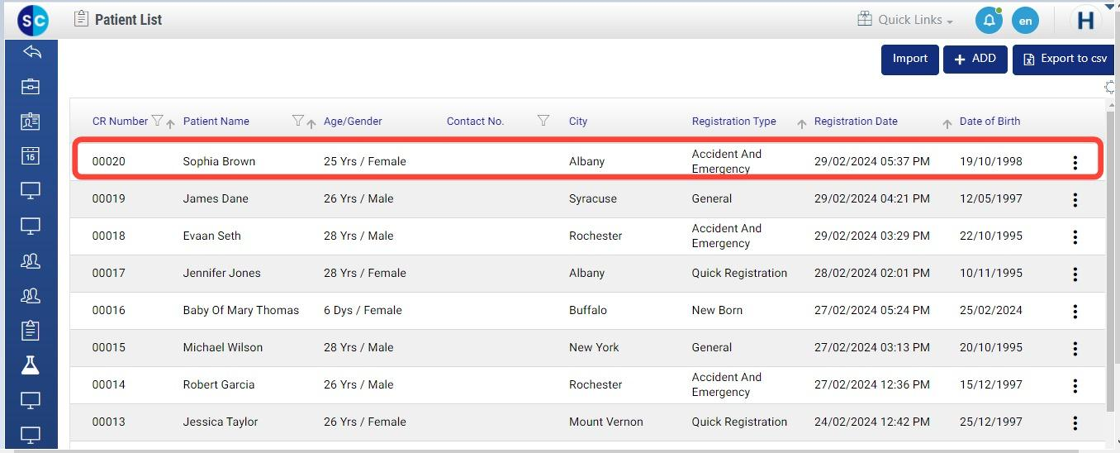Open actions menu for Baby Of Mary Thomas
This screenshot has height=453, width=1120.
point(1075,312)
